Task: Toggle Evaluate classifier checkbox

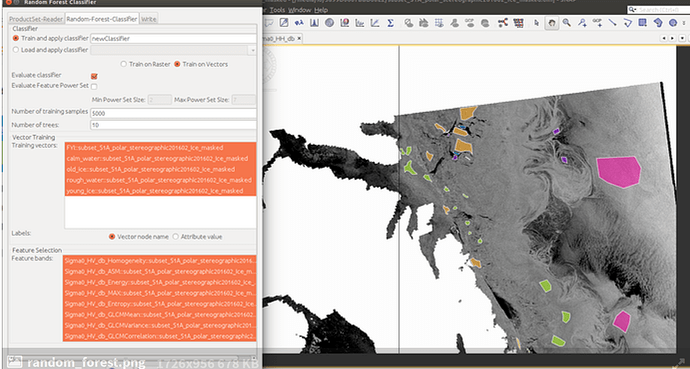Action: [x=94, y=76]
